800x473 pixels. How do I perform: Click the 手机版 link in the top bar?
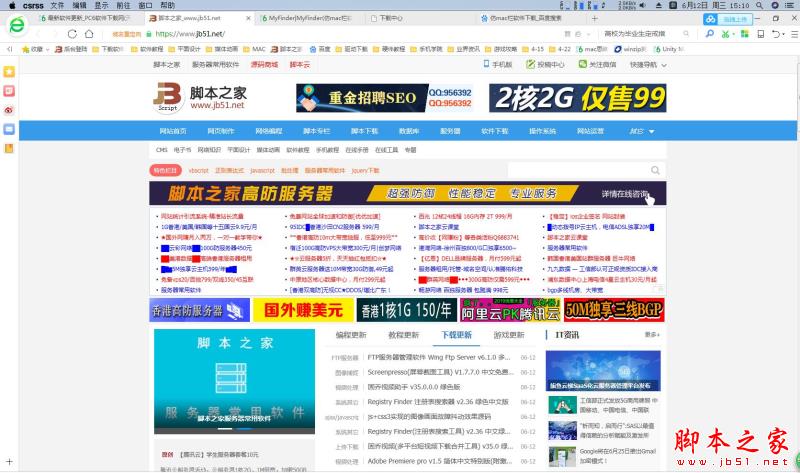[x=497, y=65]
